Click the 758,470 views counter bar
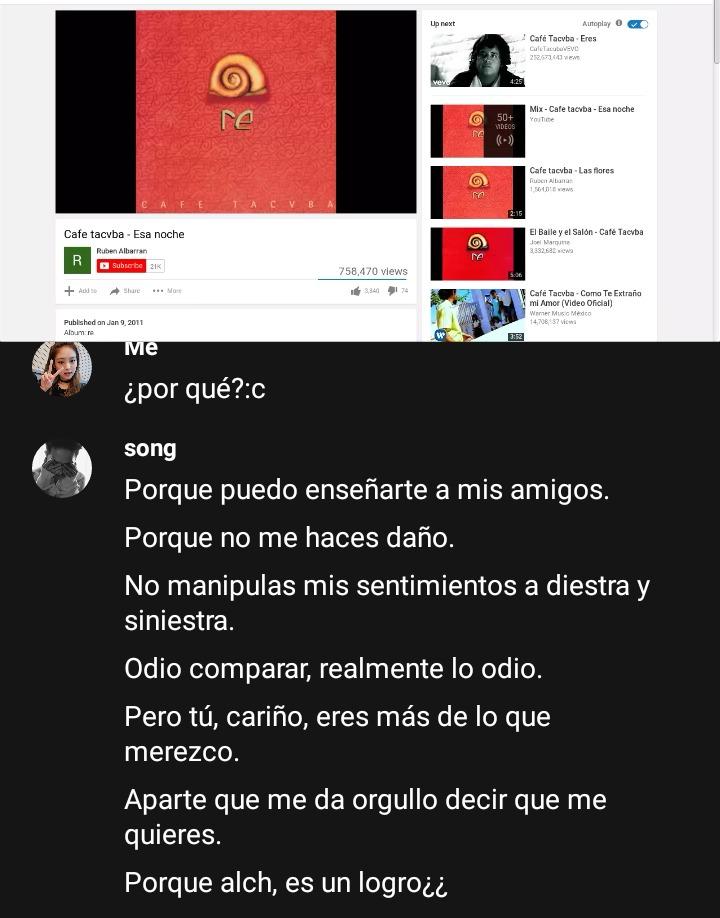720x918 pixels. 363,279
